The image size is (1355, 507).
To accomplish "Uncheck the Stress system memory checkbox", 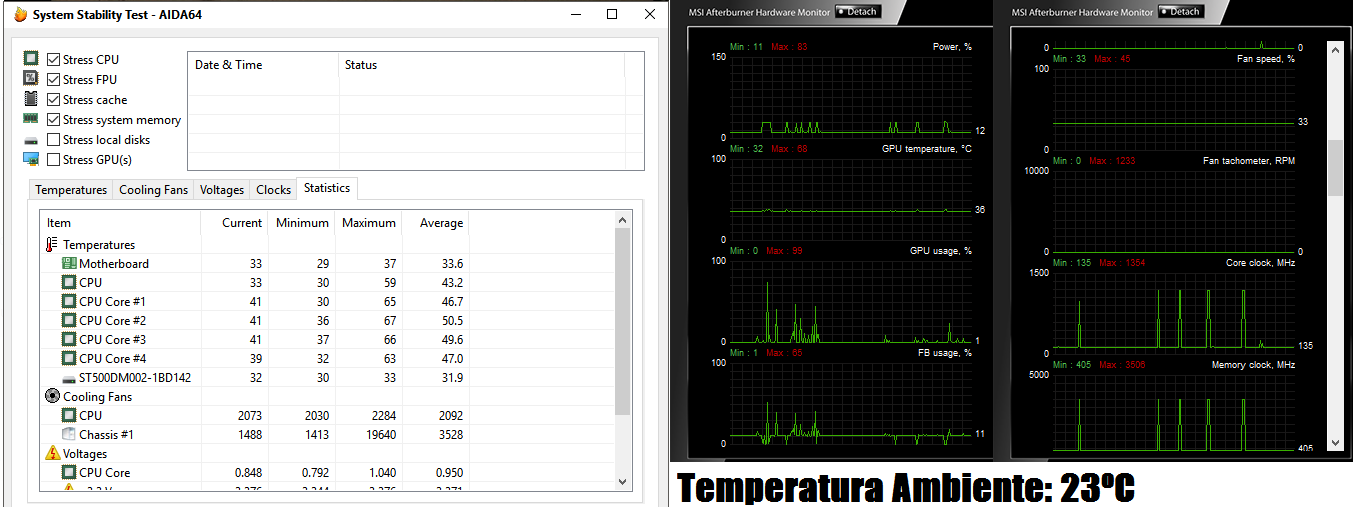I will [54, 120].
